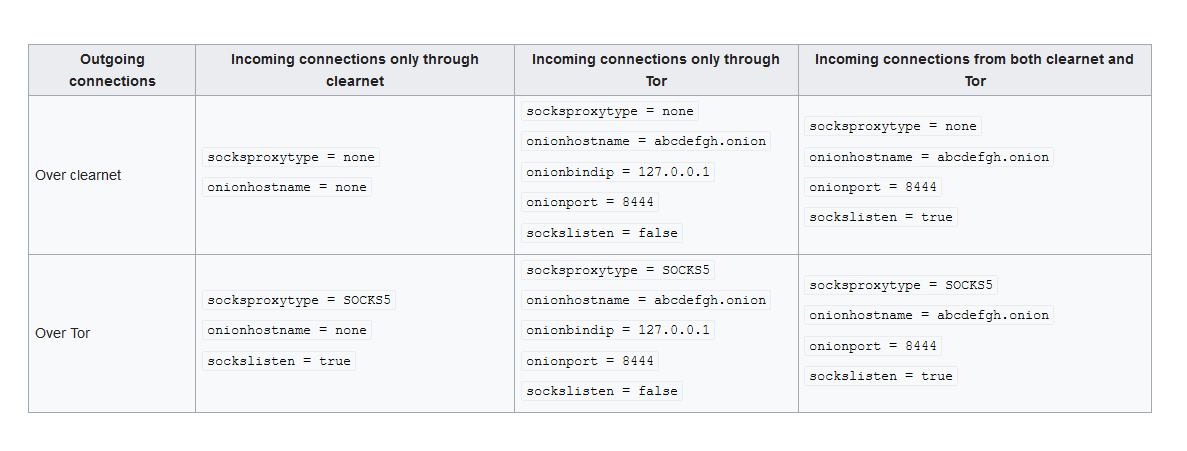Click "onionbindip = 127.0.0.1" in the Over clearnet row
Screen dimensions: 1187x451
(618, 172)
